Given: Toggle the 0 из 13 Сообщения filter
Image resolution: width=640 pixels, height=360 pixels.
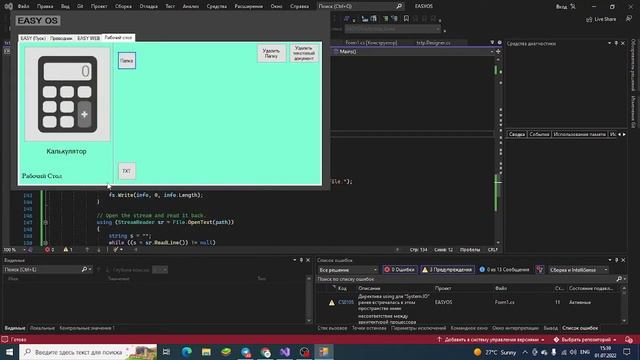Looking at the screenshot, I should pyautogui.click(x=504, y=270).
